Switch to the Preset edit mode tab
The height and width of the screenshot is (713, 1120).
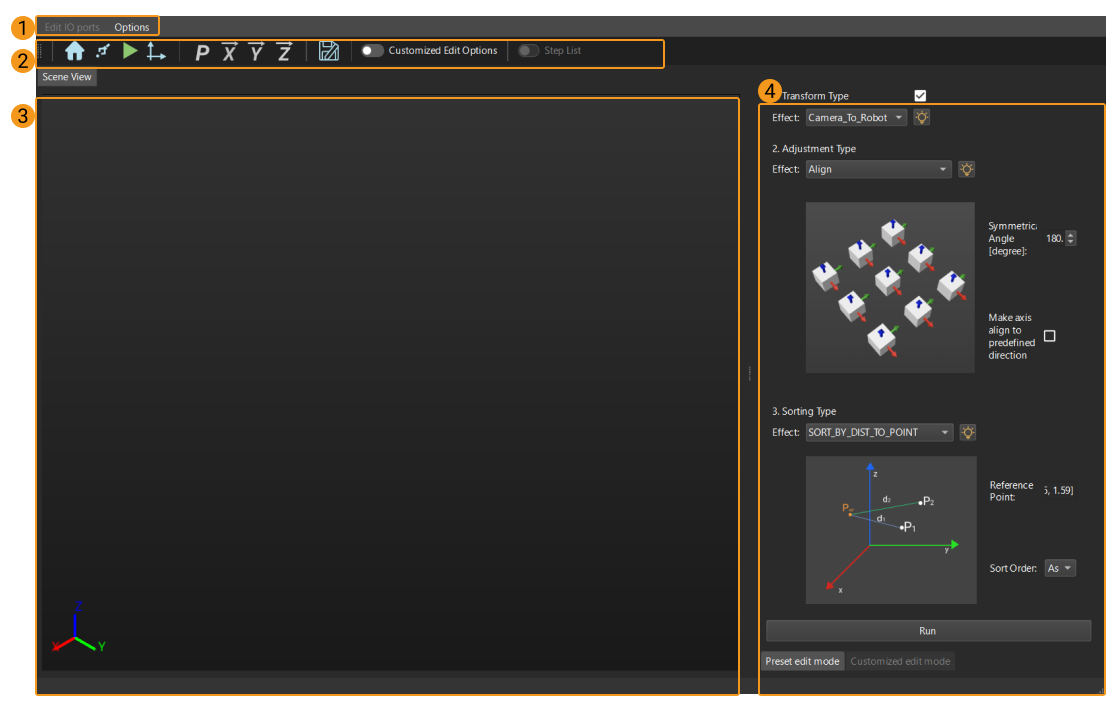pyautogui.click(x=802, y=661)
